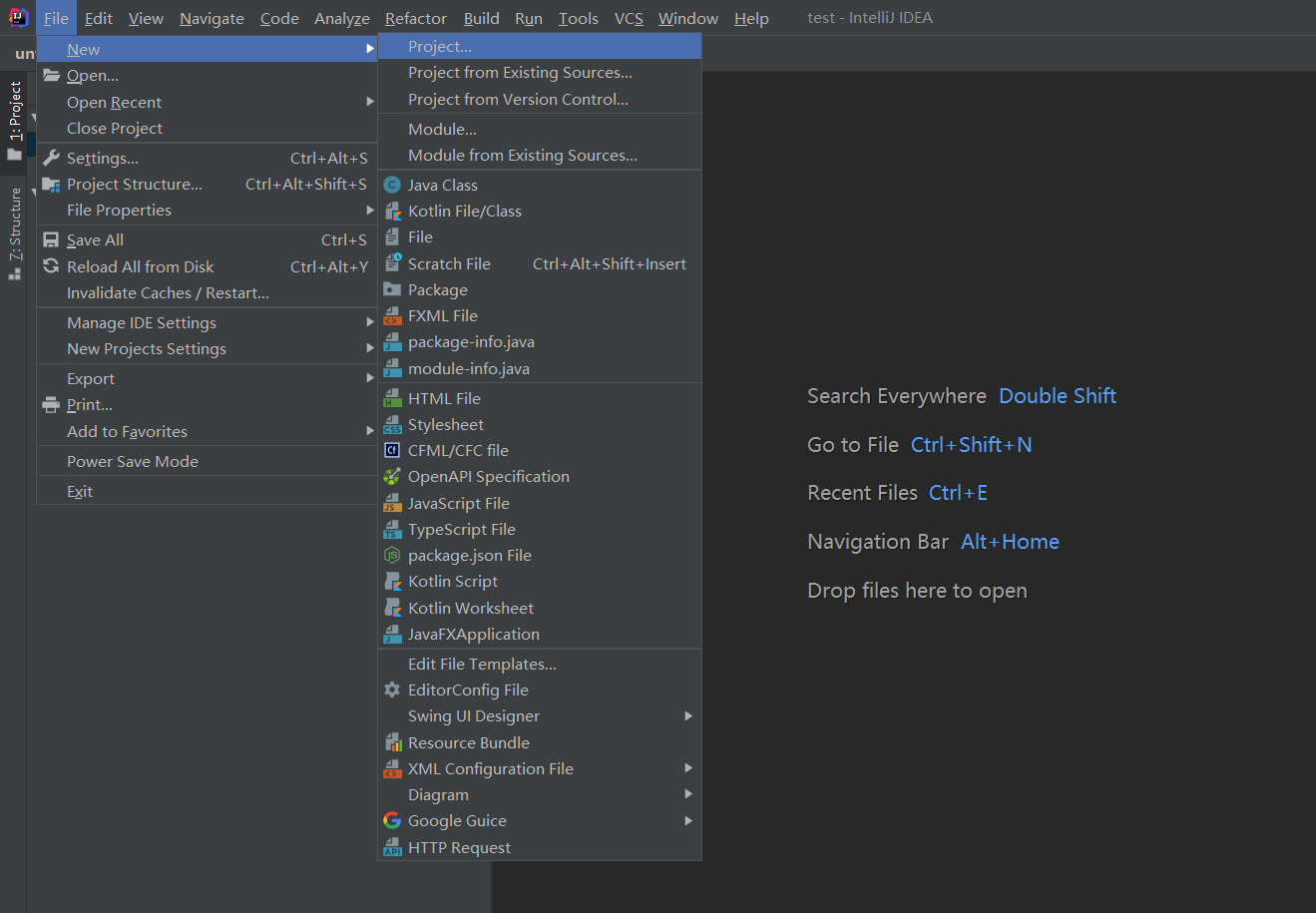Viewport: 1316px width, 913px height.
Task: Click the Ctrl+Shift+N shortcut link
Action: 972,445
